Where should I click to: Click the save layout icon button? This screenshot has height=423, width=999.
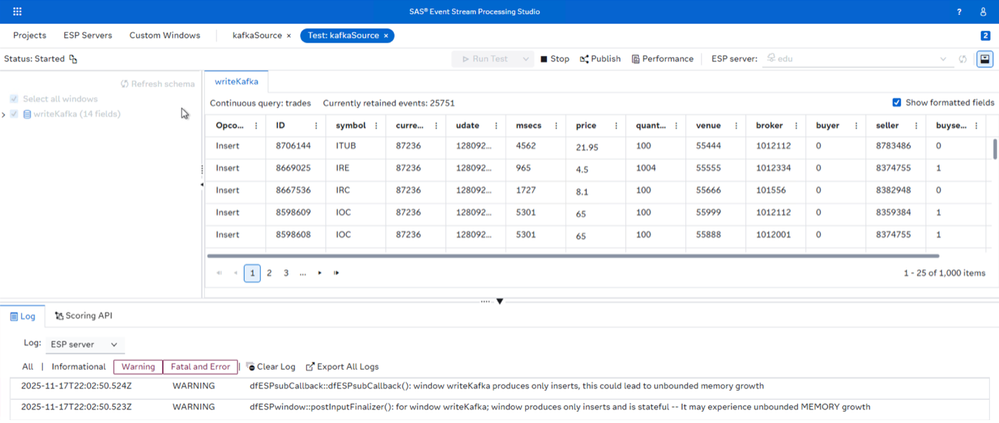click(x=985, y=59)
